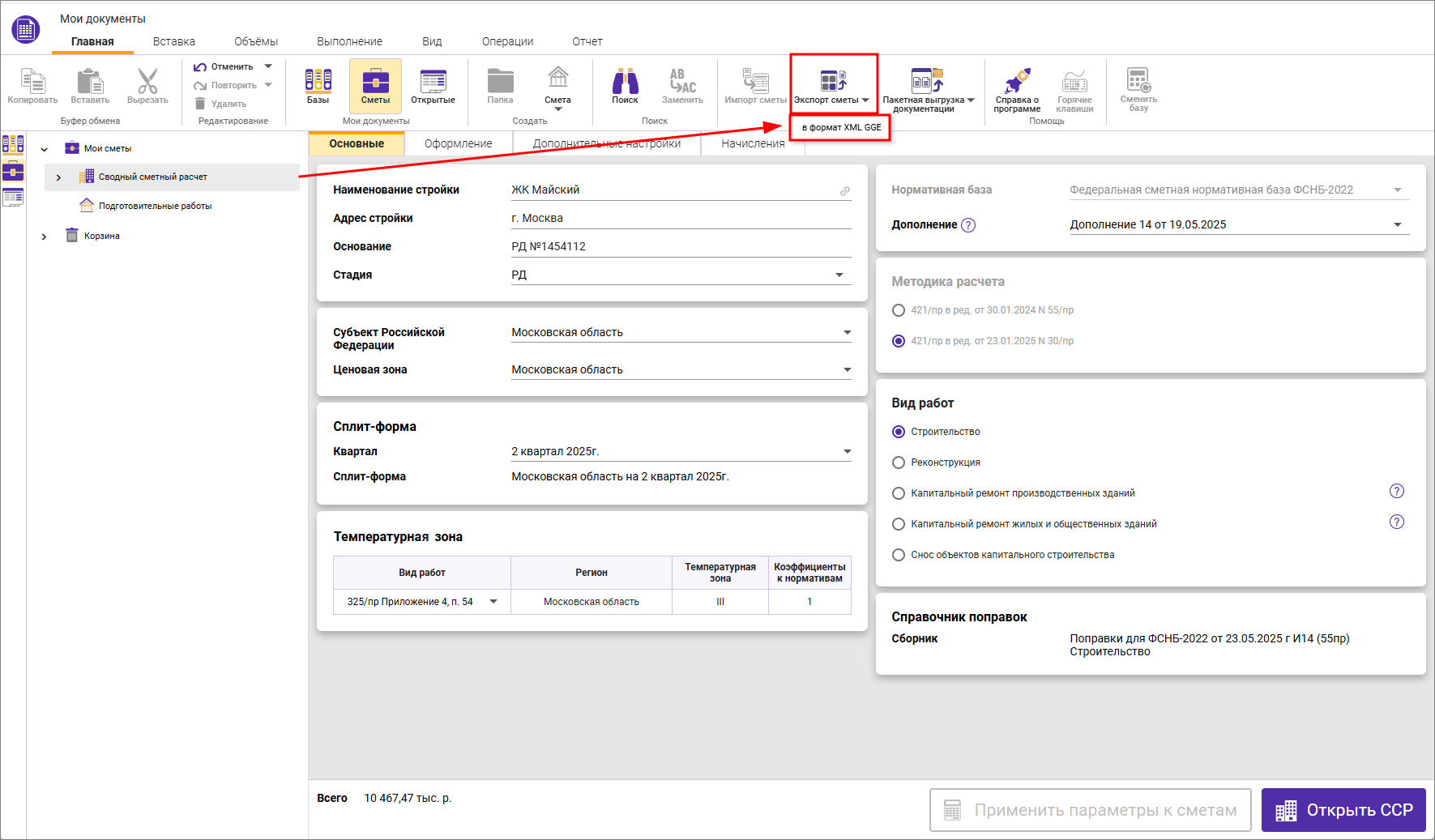Switch to the Объёмы ribbon tab
The width and height of the screenshot is (1435, 840).
pyautogui.click(x=255, y=41)
